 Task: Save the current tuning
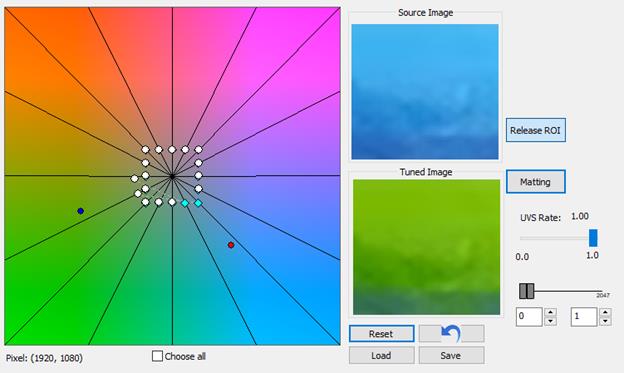[x=451, y=355]
